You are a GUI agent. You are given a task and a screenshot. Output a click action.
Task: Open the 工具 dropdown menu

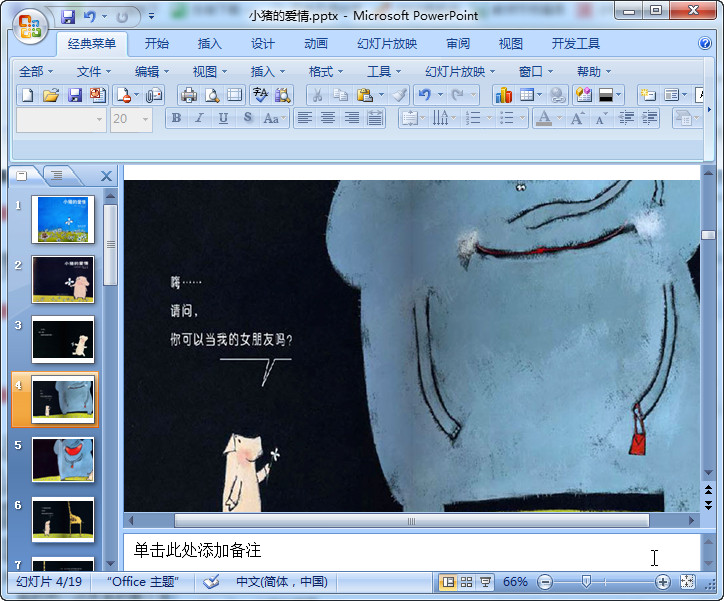(384, 72)
